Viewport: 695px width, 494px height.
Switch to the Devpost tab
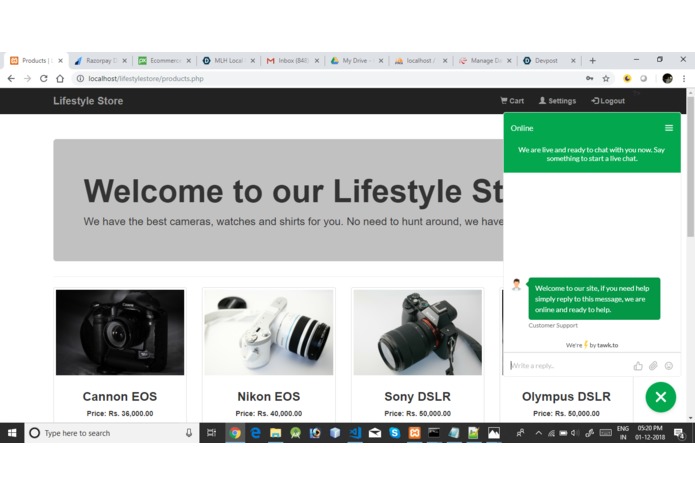pos(547,61)
